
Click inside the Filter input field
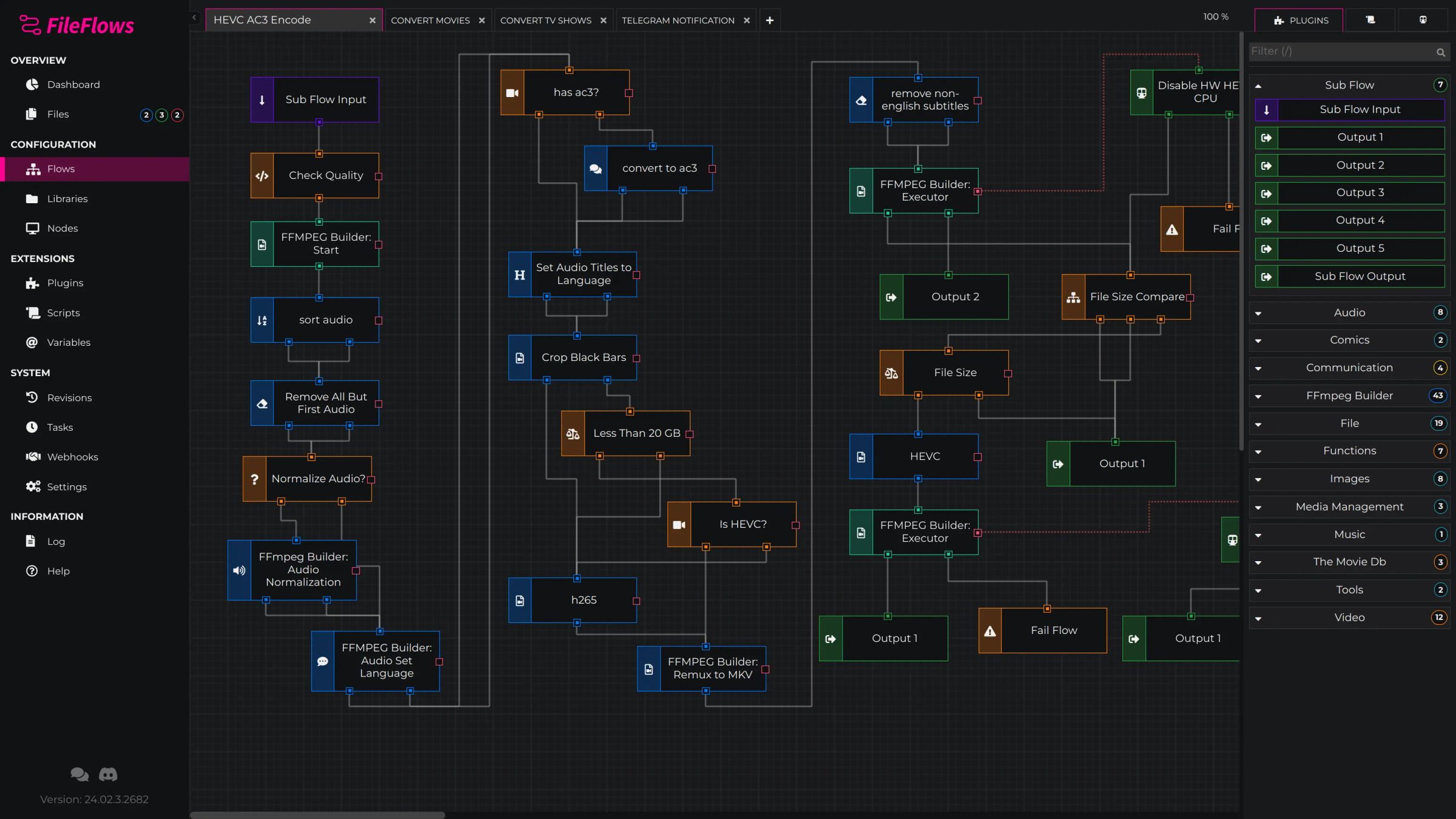pyautogui.click(x=1335, y=52)
